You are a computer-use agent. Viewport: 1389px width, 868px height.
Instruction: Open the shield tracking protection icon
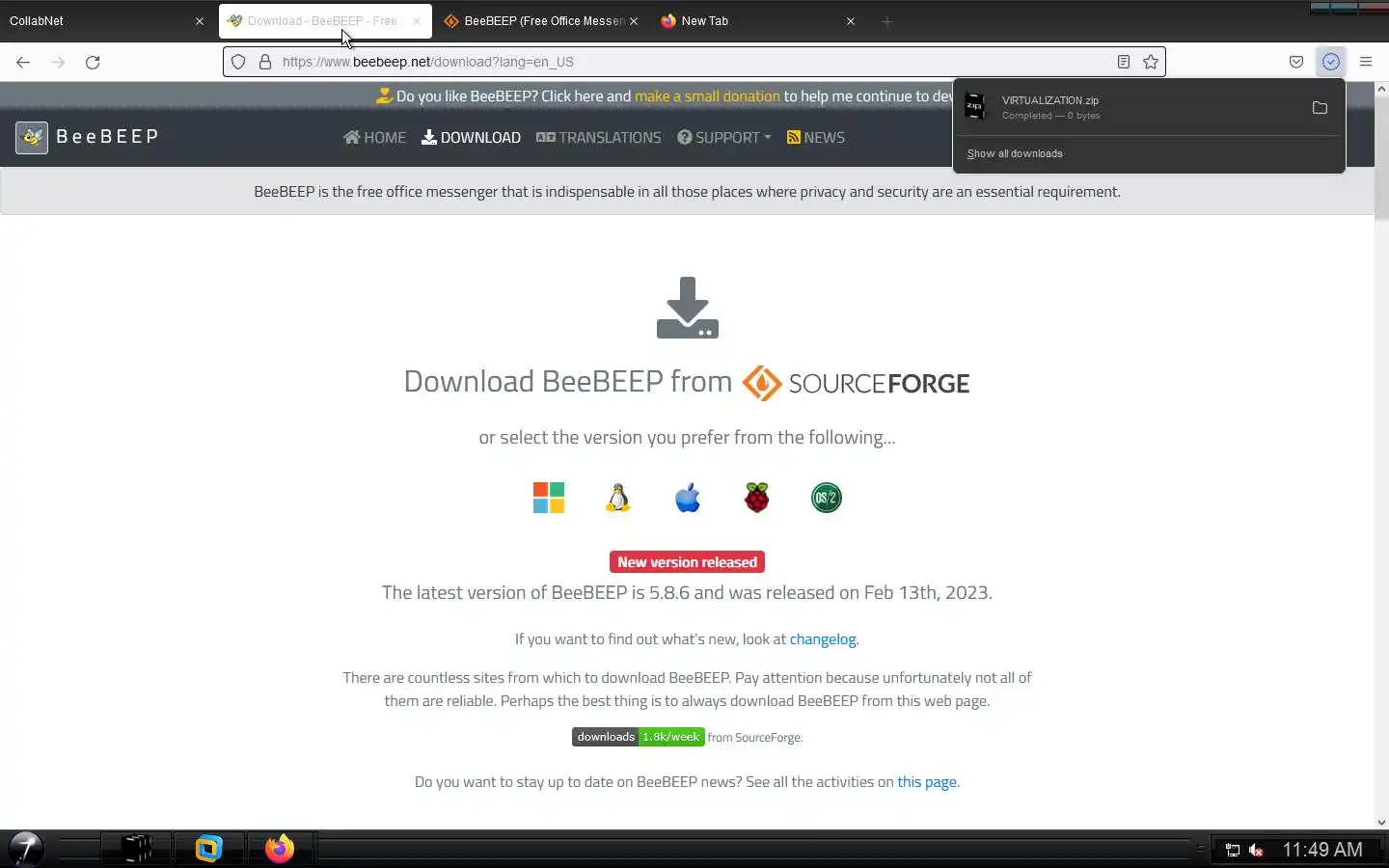[x=238, y=62]
